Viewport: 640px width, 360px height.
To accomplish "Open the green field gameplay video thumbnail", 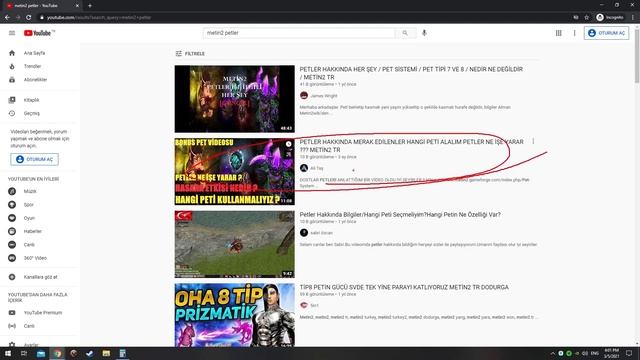I will (x=234, y=244).
